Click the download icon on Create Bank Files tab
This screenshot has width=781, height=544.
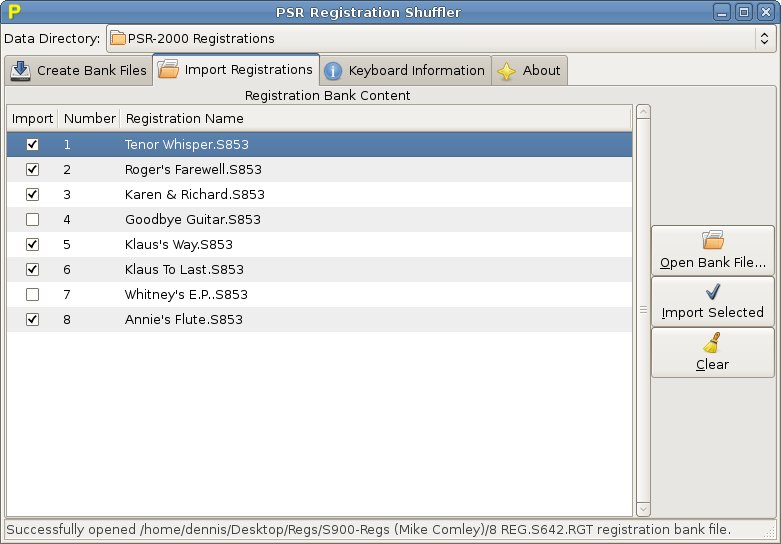click(x=21, y=71)
